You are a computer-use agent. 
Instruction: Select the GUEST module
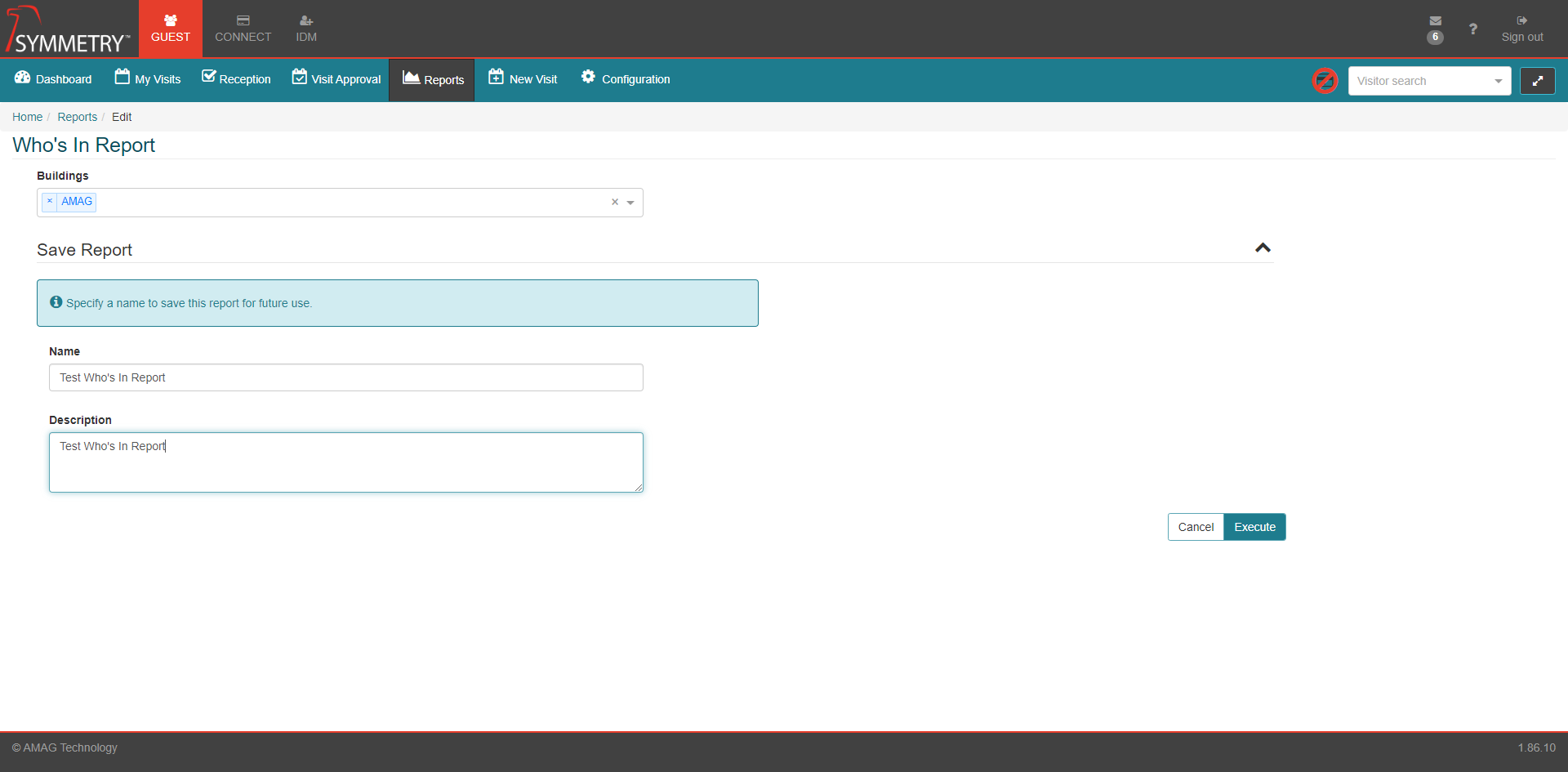click(x=170, y=29)
